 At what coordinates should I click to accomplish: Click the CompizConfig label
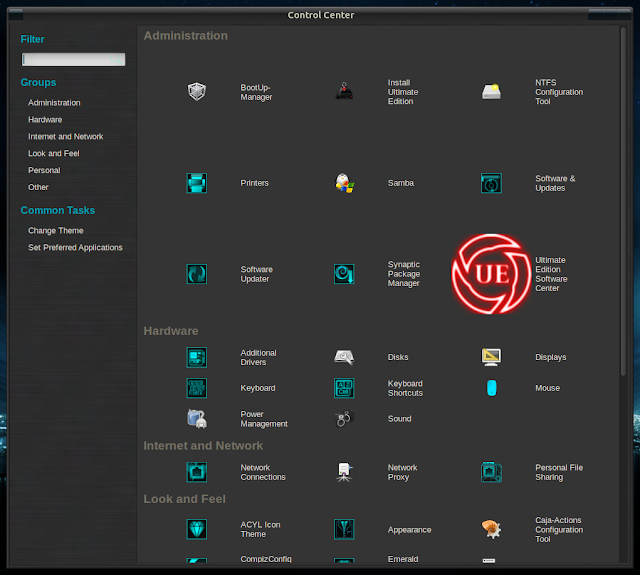pyautogui.click(x=266, y=559)
